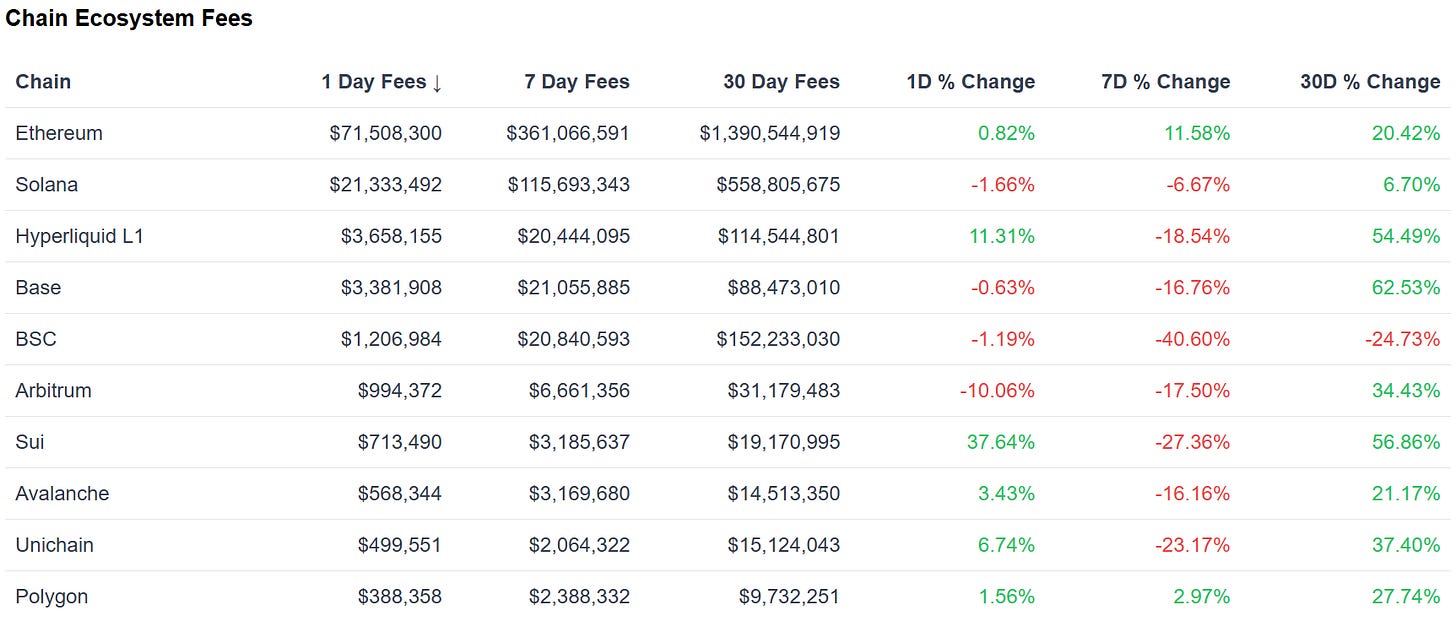1456x620 pixels.
Task: Sort by the Chain column header
Action: (x=43, y=82)
